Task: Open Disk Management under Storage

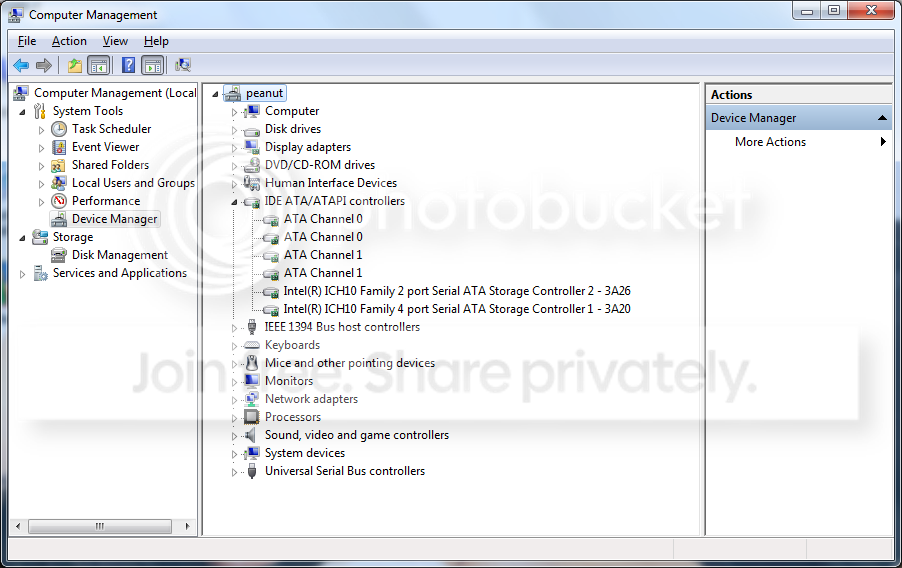Action: (120, 255)
